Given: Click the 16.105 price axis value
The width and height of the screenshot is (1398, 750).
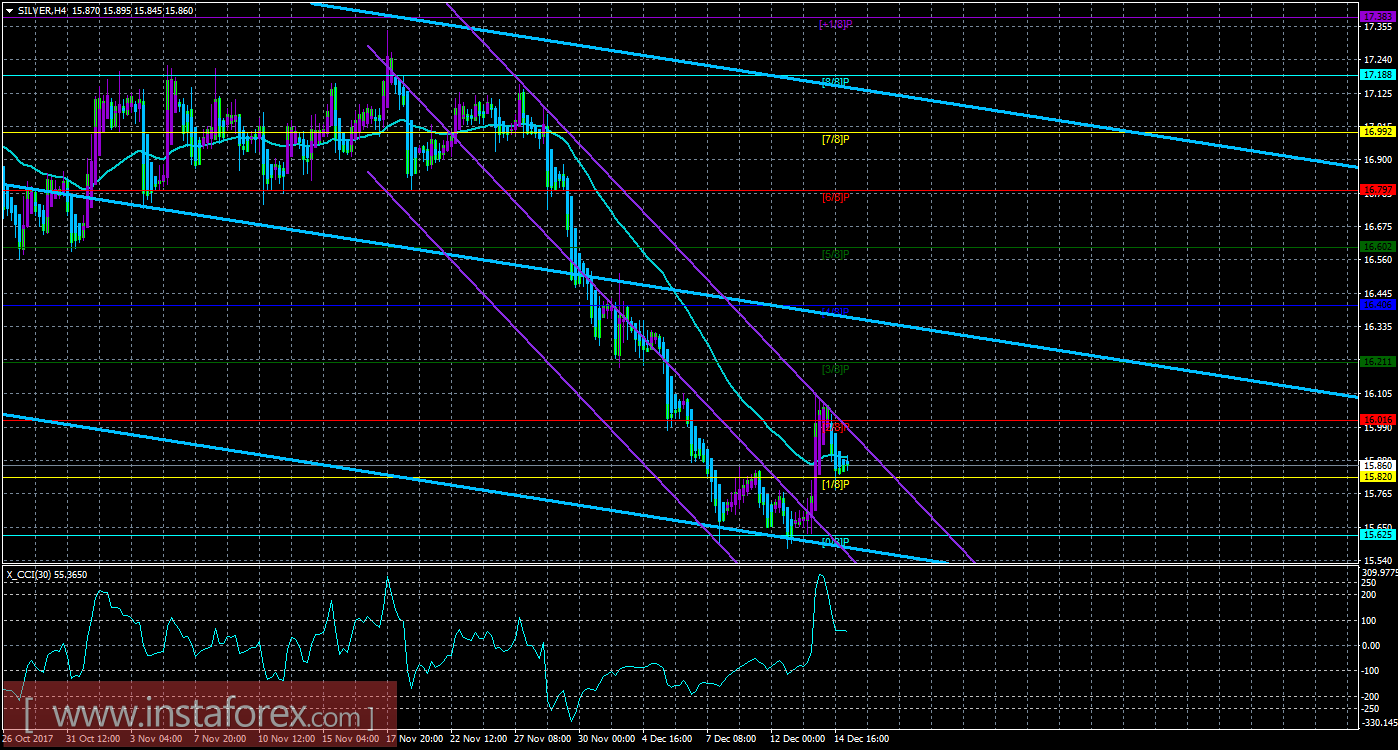Looking at the screenshot, I should coord(1378,393).
